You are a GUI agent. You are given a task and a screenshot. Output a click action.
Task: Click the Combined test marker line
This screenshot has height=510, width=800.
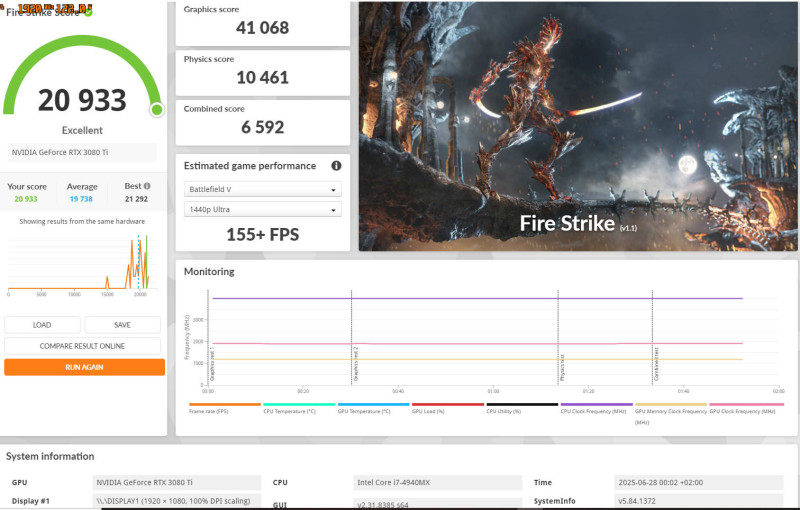[653, 337]
